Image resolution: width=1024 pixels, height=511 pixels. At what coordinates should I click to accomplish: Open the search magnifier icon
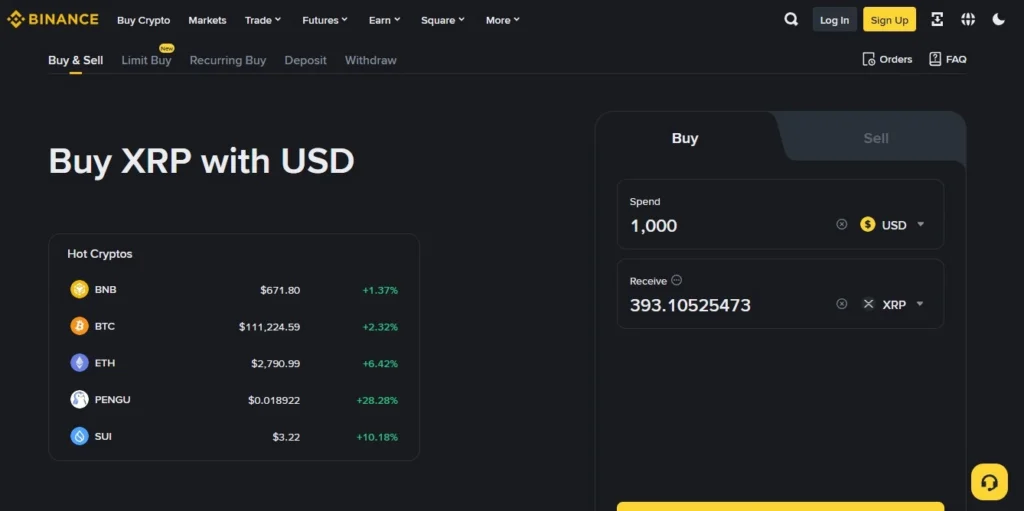click(791, 20)
